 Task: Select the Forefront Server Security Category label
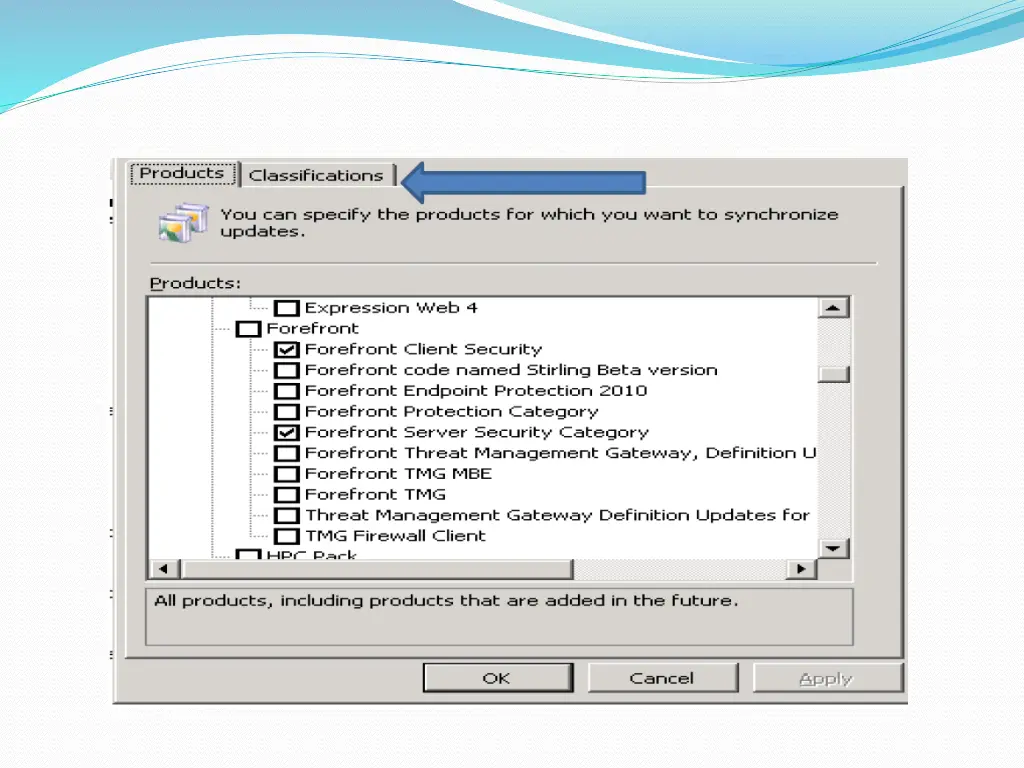477,432
